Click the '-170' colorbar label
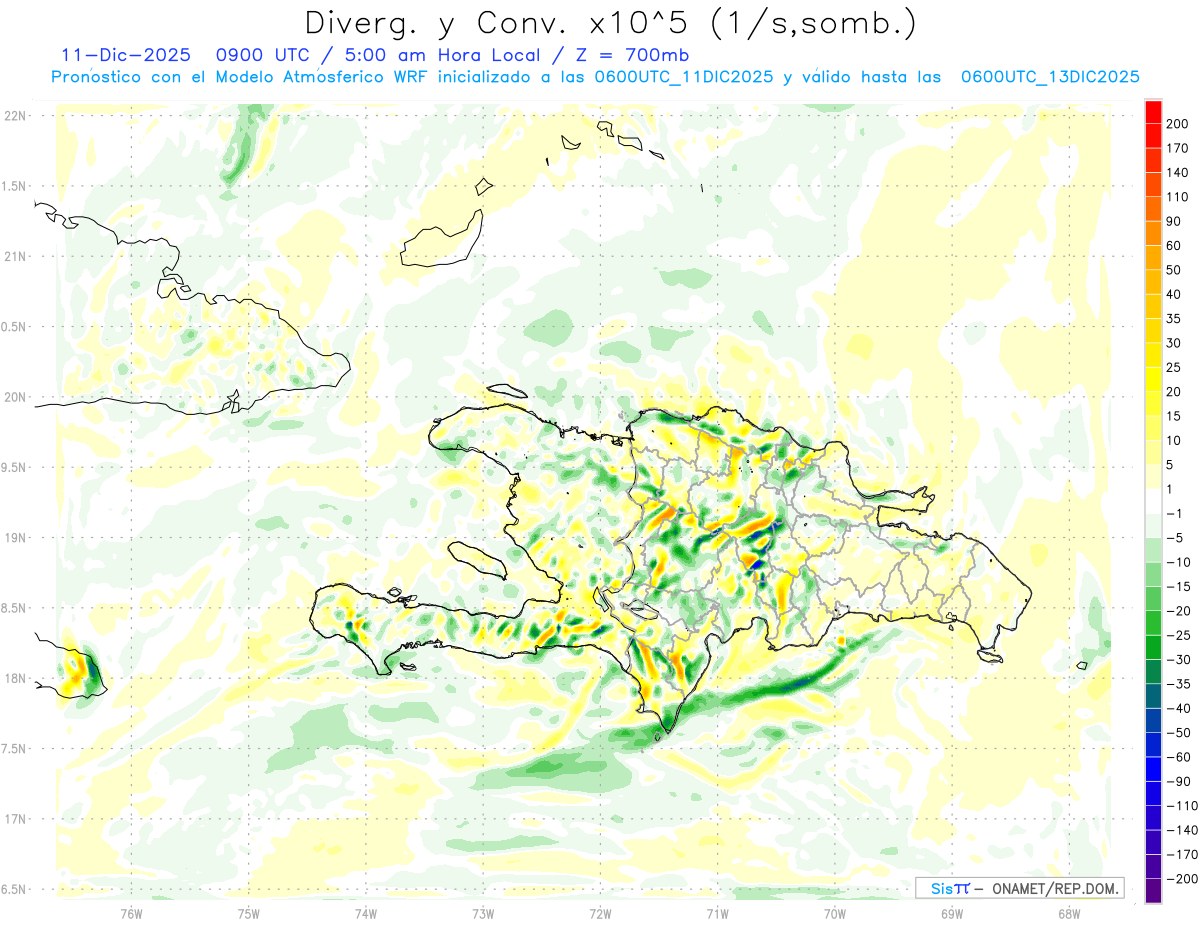1200x927 pixels. pyautogui.click(x=1181, y=854)
